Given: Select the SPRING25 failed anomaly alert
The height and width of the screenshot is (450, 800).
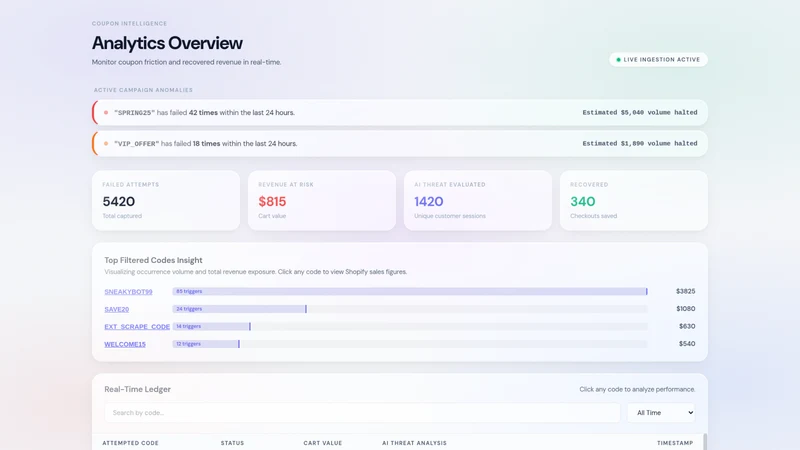Looking at the screenshot, I should pyautogui.click(x=400, y=113).
